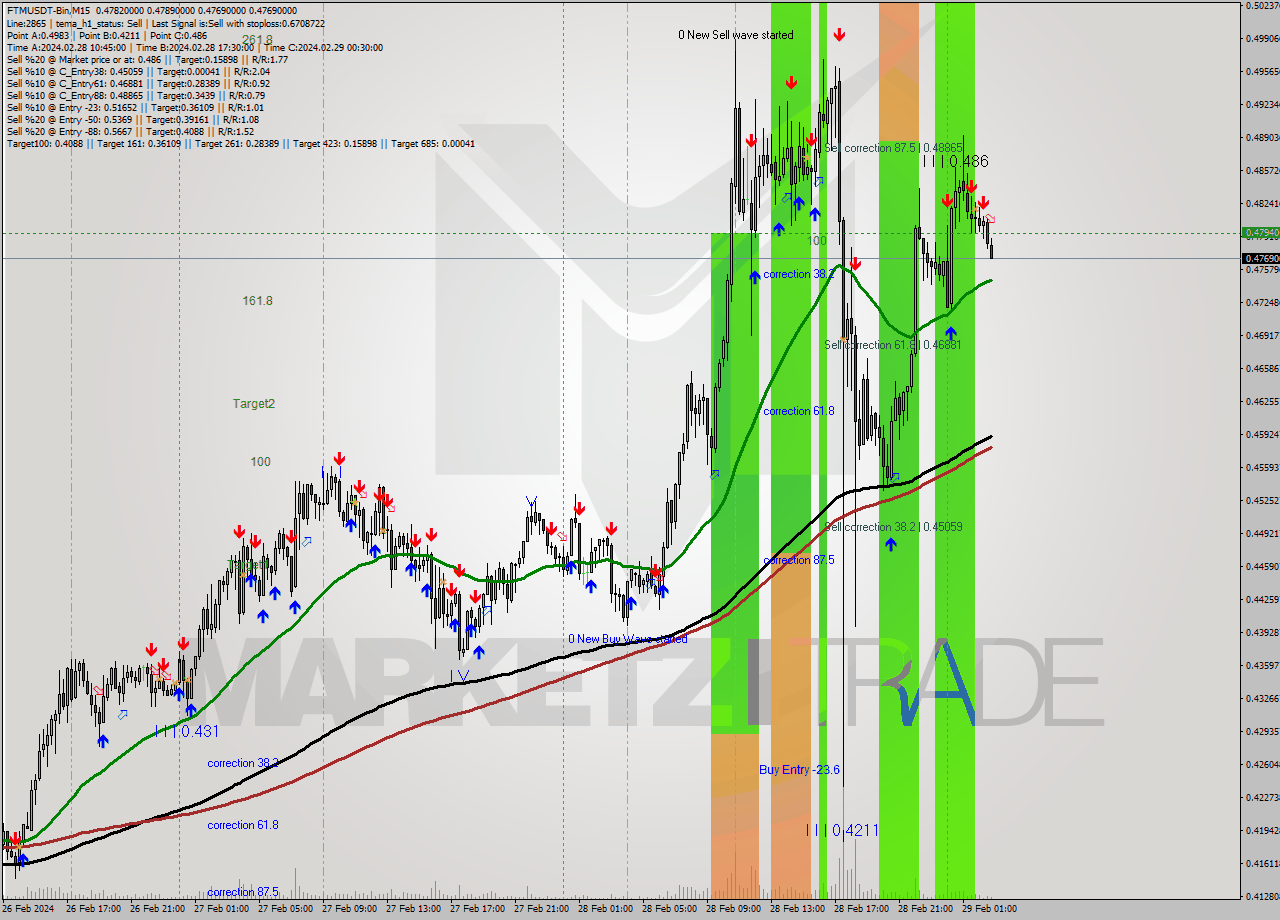Click the black 0.47690 current price marker
This screenshot has height=920, width=1280.
click(1260, 258)
